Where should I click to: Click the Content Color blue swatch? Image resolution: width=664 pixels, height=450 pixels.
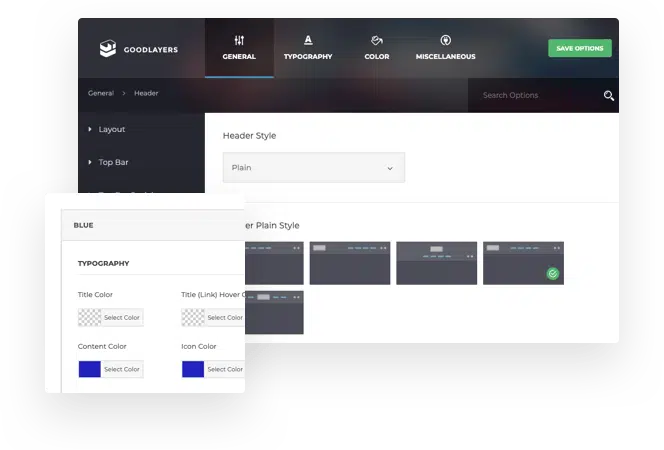click(x=90, y=369)
